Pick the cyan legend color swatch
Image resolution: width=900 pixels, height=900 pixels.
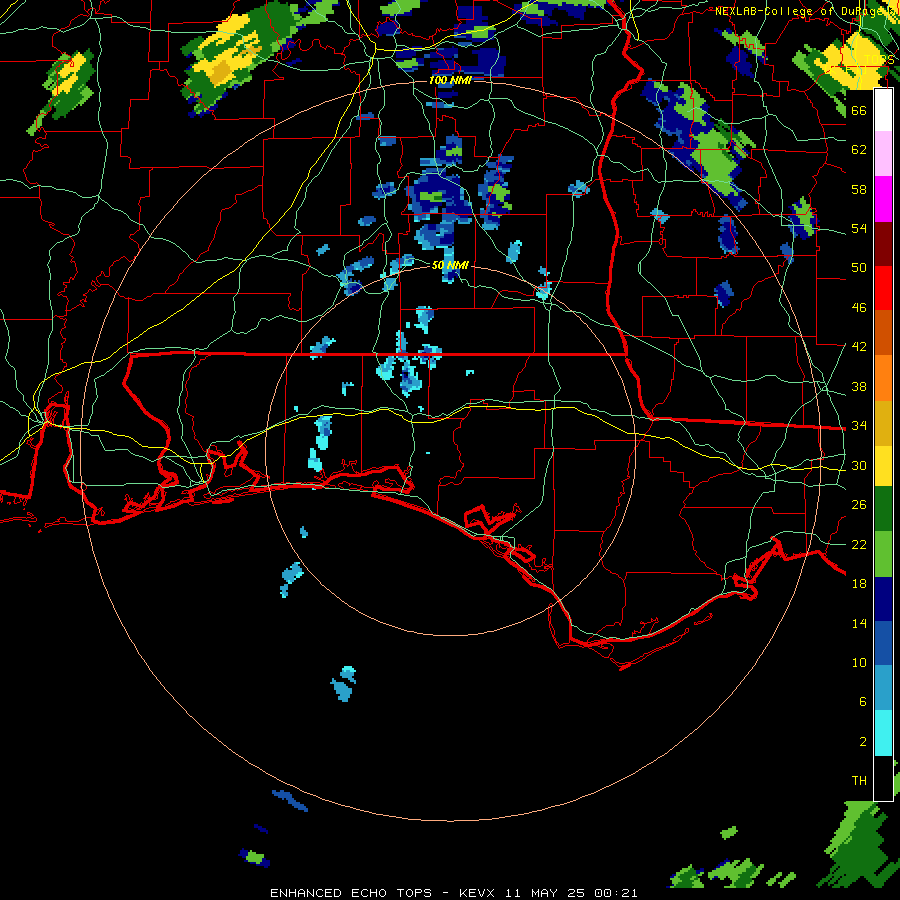pos(883,733)
